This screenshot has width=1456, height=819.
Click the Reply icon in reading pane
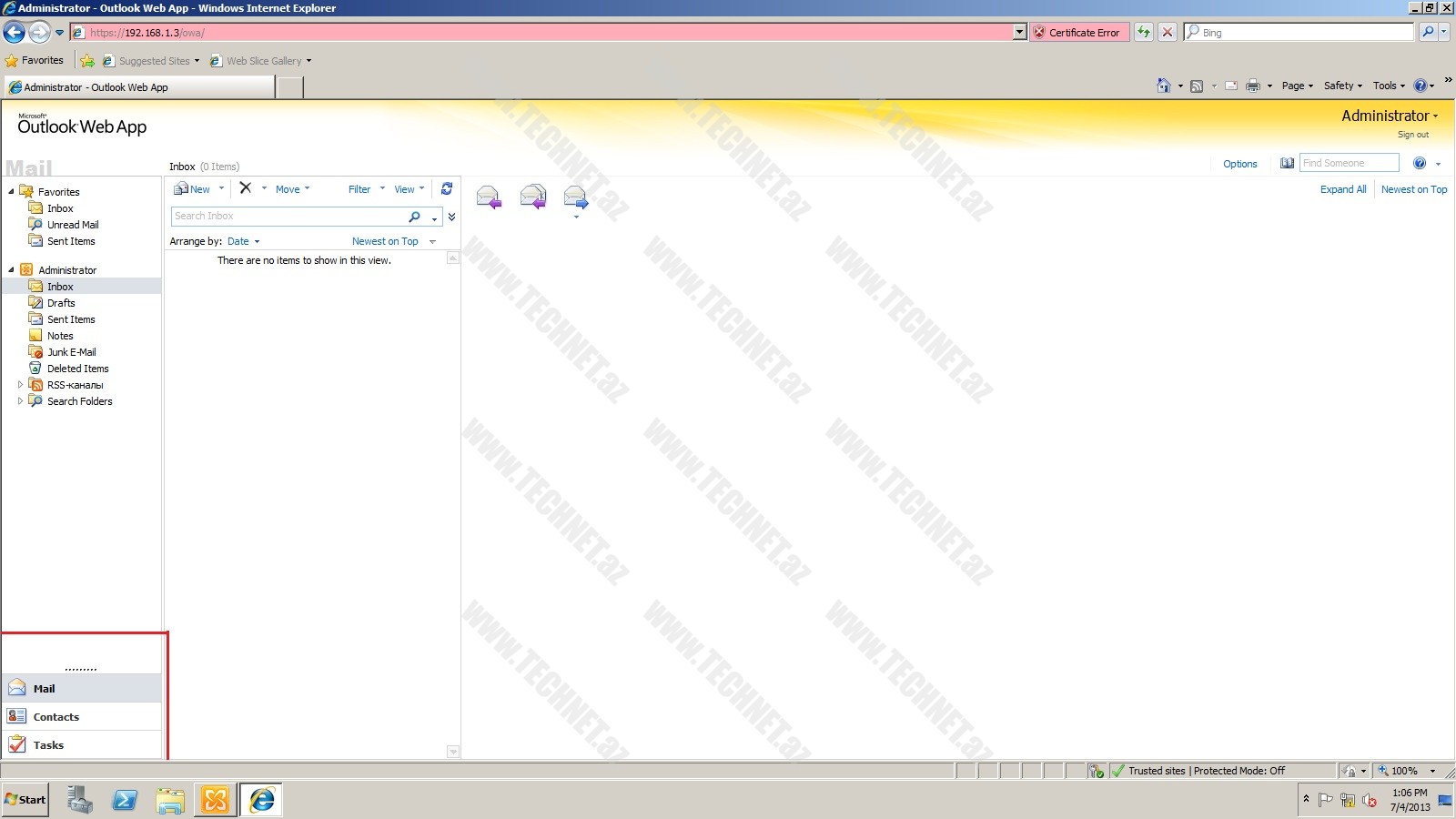pyautogui.click(x=488, y=197)
